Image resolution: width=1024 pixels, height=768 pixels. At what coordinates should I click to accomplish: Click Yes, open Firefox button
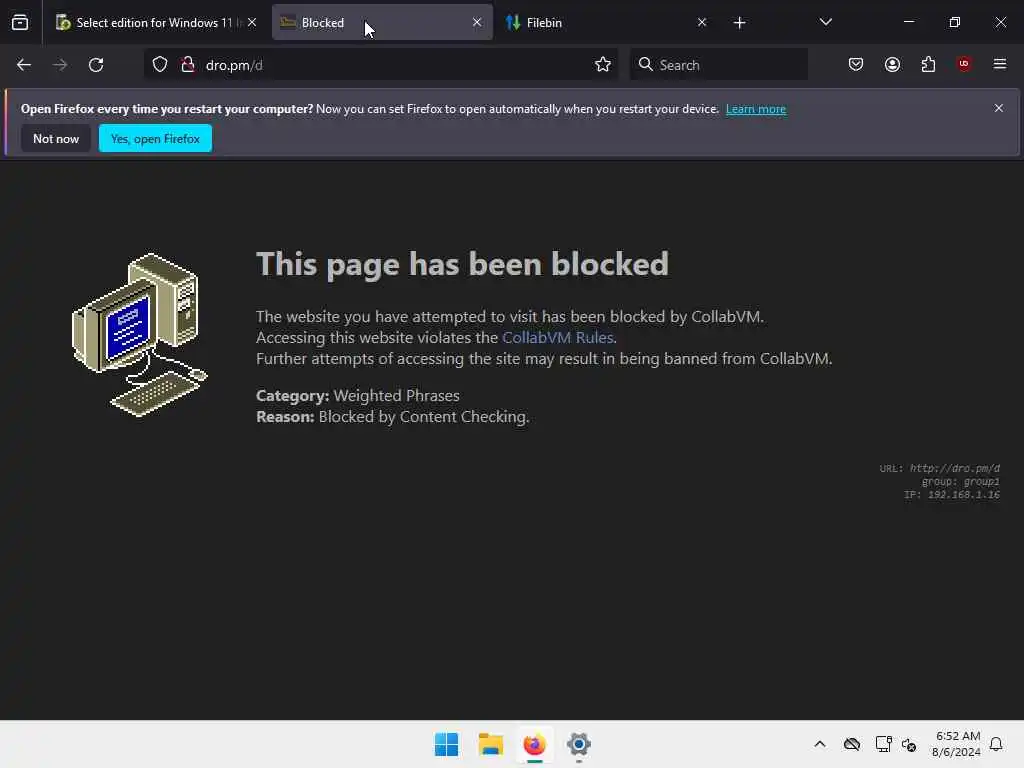coord(155,138)
